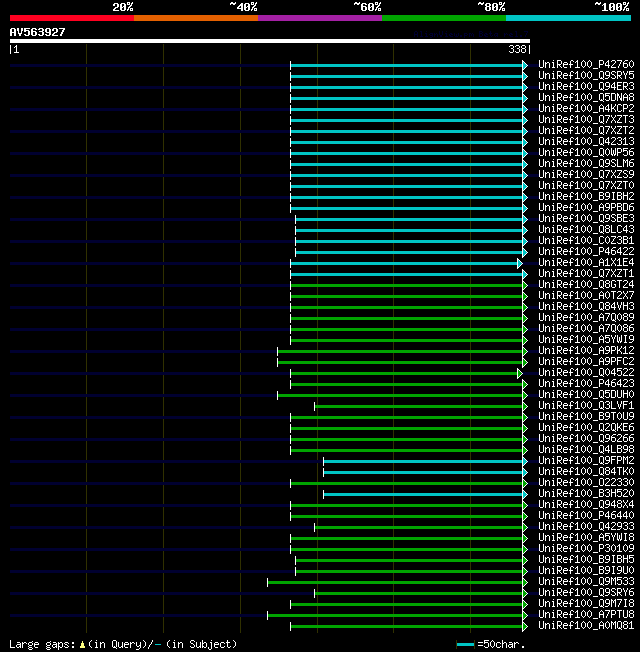This screenshot has width=640, height=652.
Task: Open UniRef100_Q8GT24 entry
Action: point(586,285)
